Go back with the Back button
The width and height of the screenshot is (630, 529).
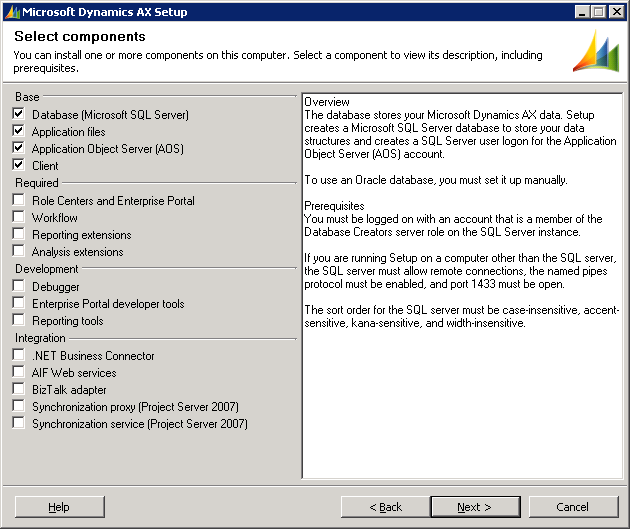tap(385, 507)
